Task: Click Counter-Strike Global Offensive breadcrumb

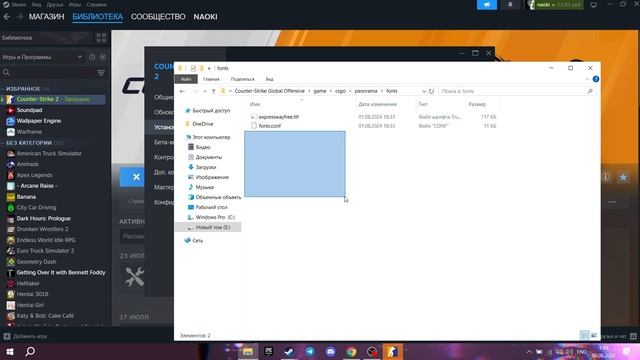Action: coord(269,91)
